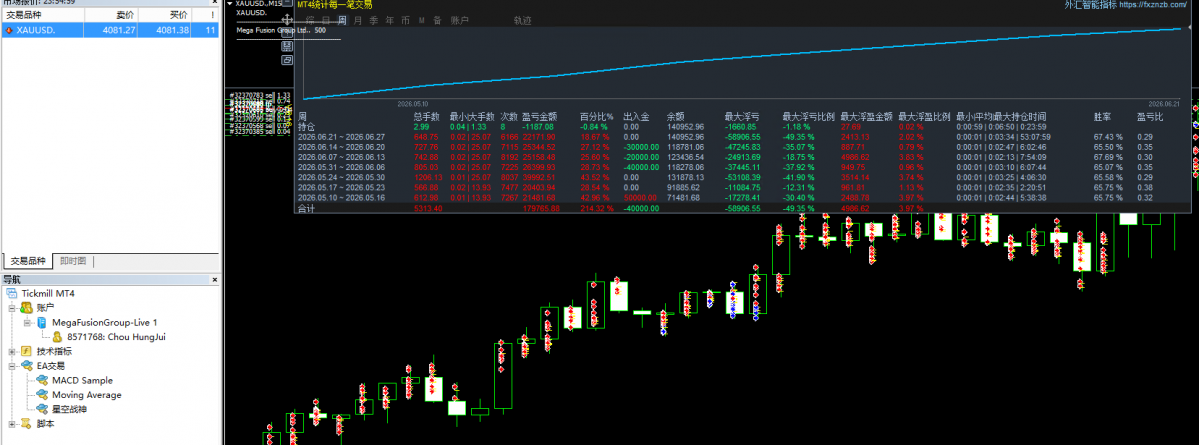Click the 2026.06.21 ~ 2026.06.27 week row

click(742, 136)
